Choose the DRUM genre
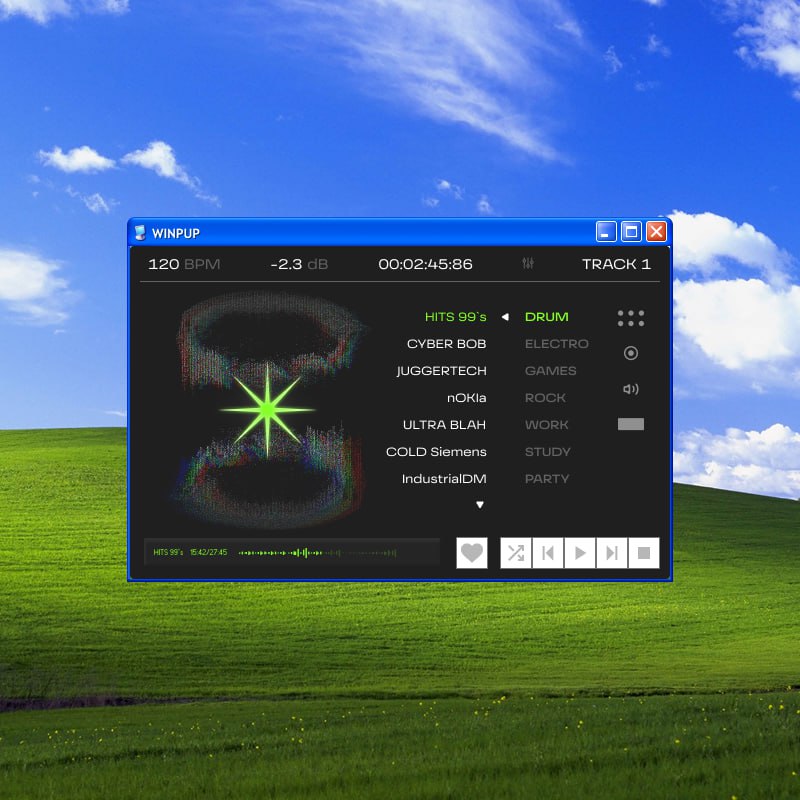800x800 pixels. pyautogui.click(x=546, y=317)
